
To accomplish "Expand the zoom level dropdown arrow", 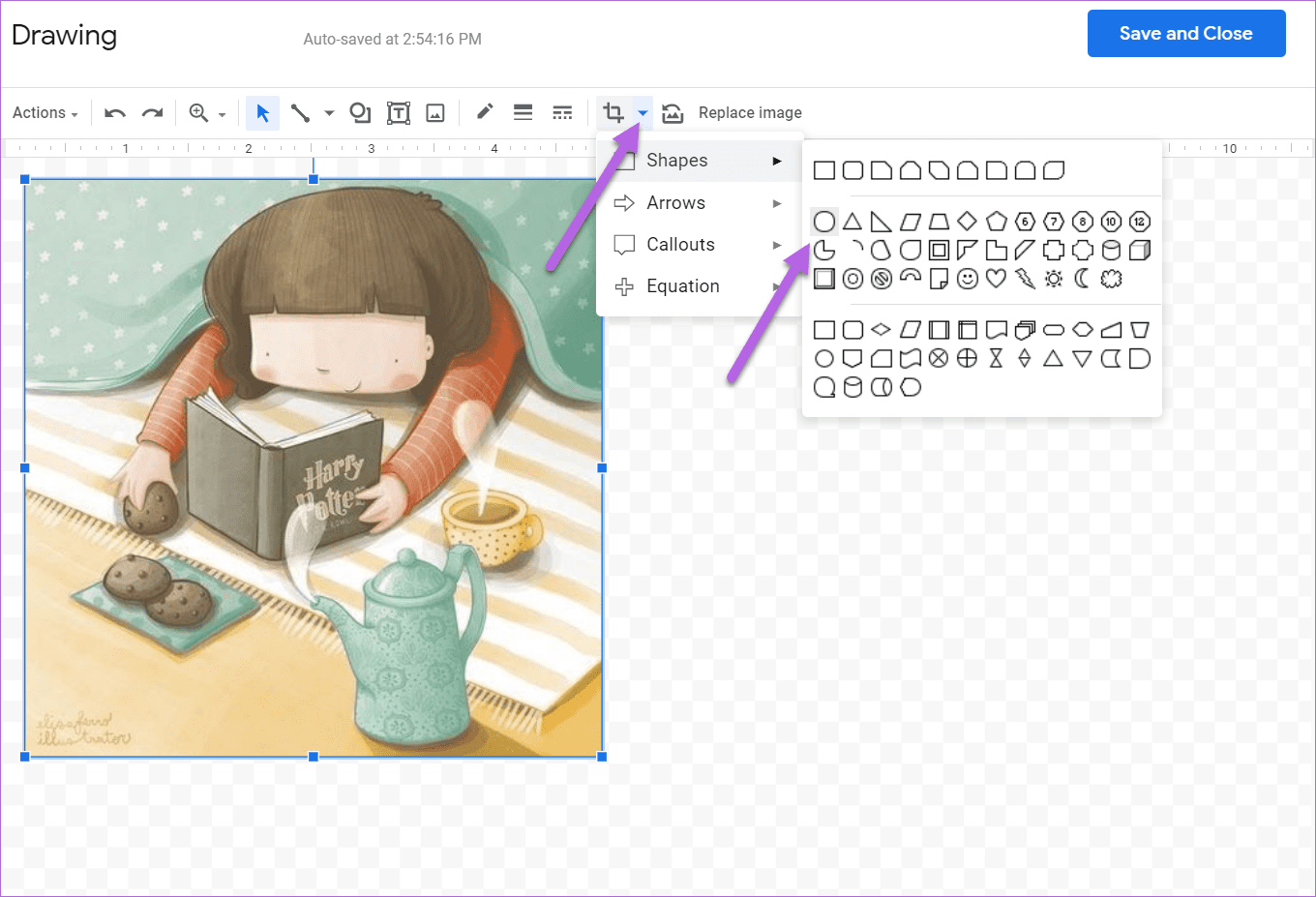I will [223, 114].
